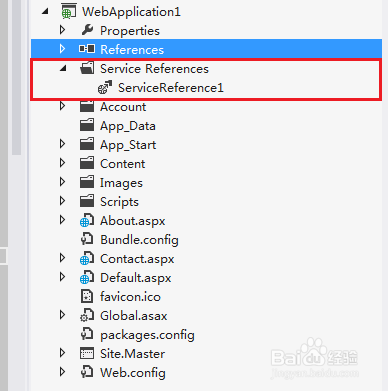The image size is (388, 391).
Task: Select the App_Data folder name
Action: [x=128, y=126]
